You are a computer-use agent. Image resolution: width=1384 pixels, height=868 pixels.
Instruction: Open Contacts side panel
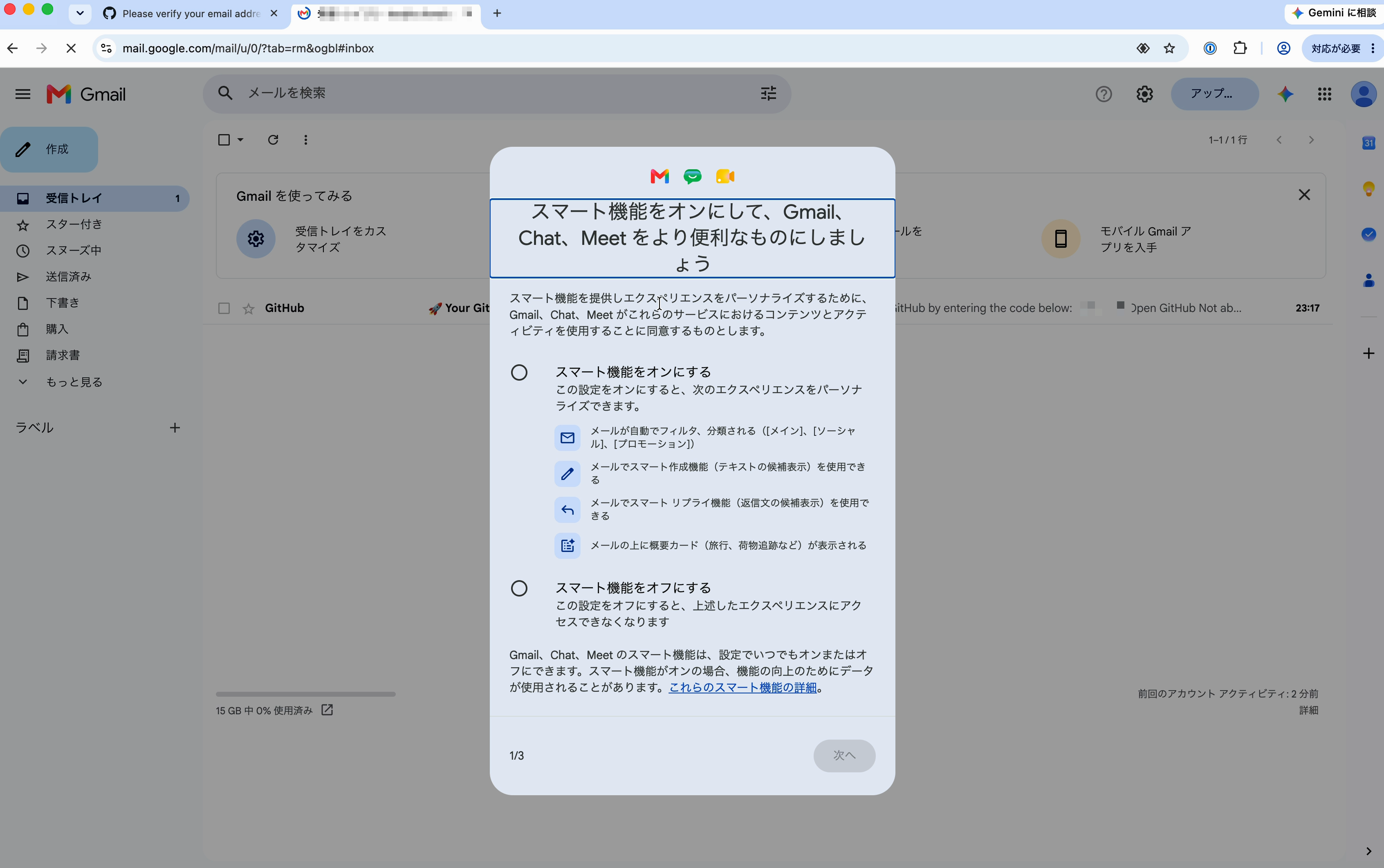[x=1368, y=280]
